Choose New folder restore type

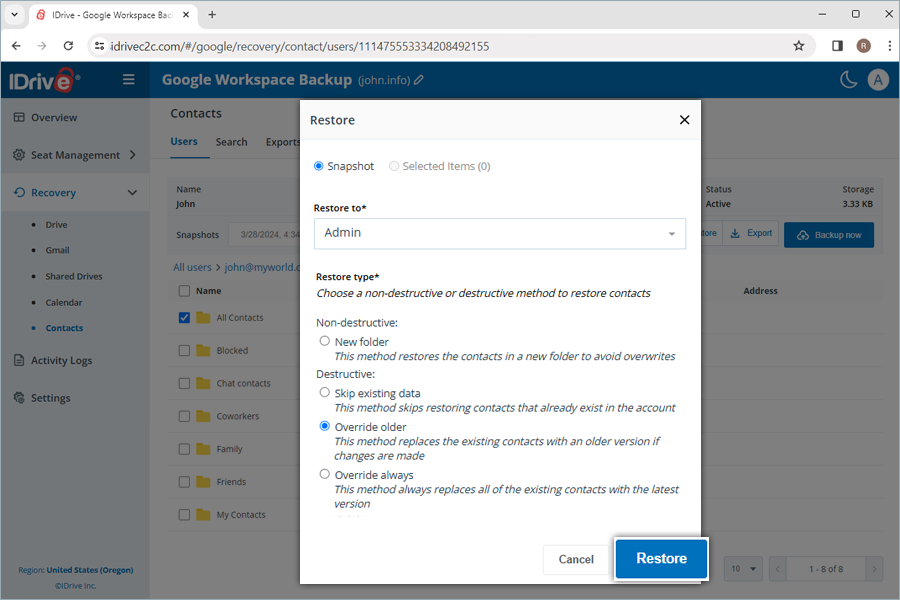[x=324, y=341]
